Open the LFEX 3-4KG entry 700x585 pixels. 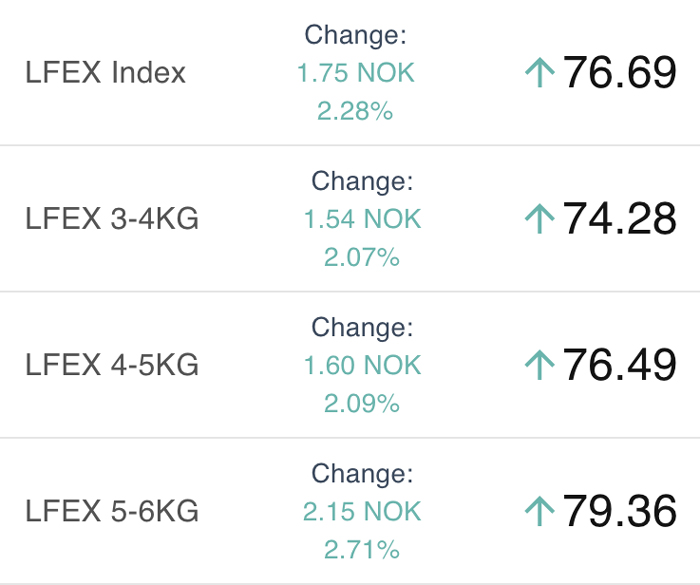[112, 219]
